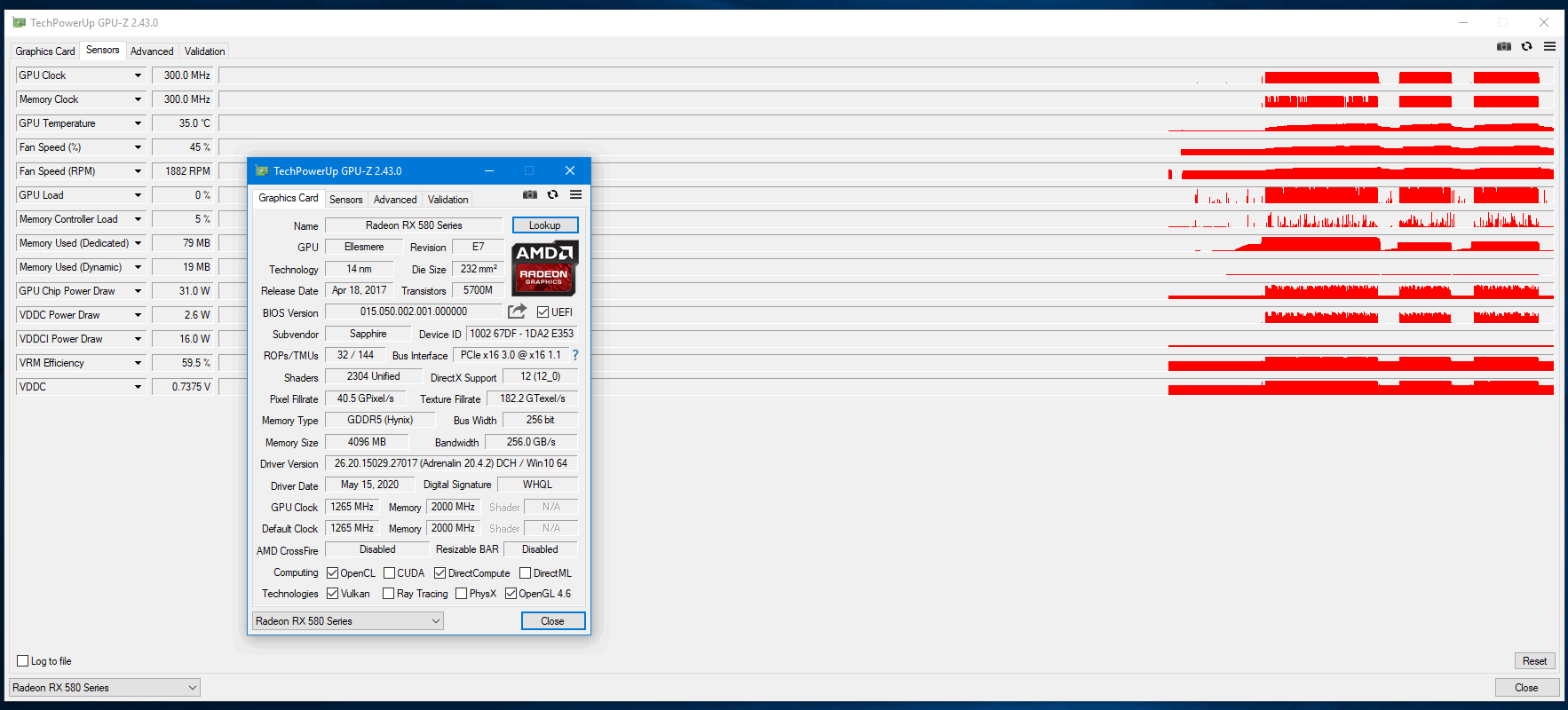Image resolution: width=1568 pixels, height=710 pixels.
Task: Click the Device ID field
Action: pos(522,334)
